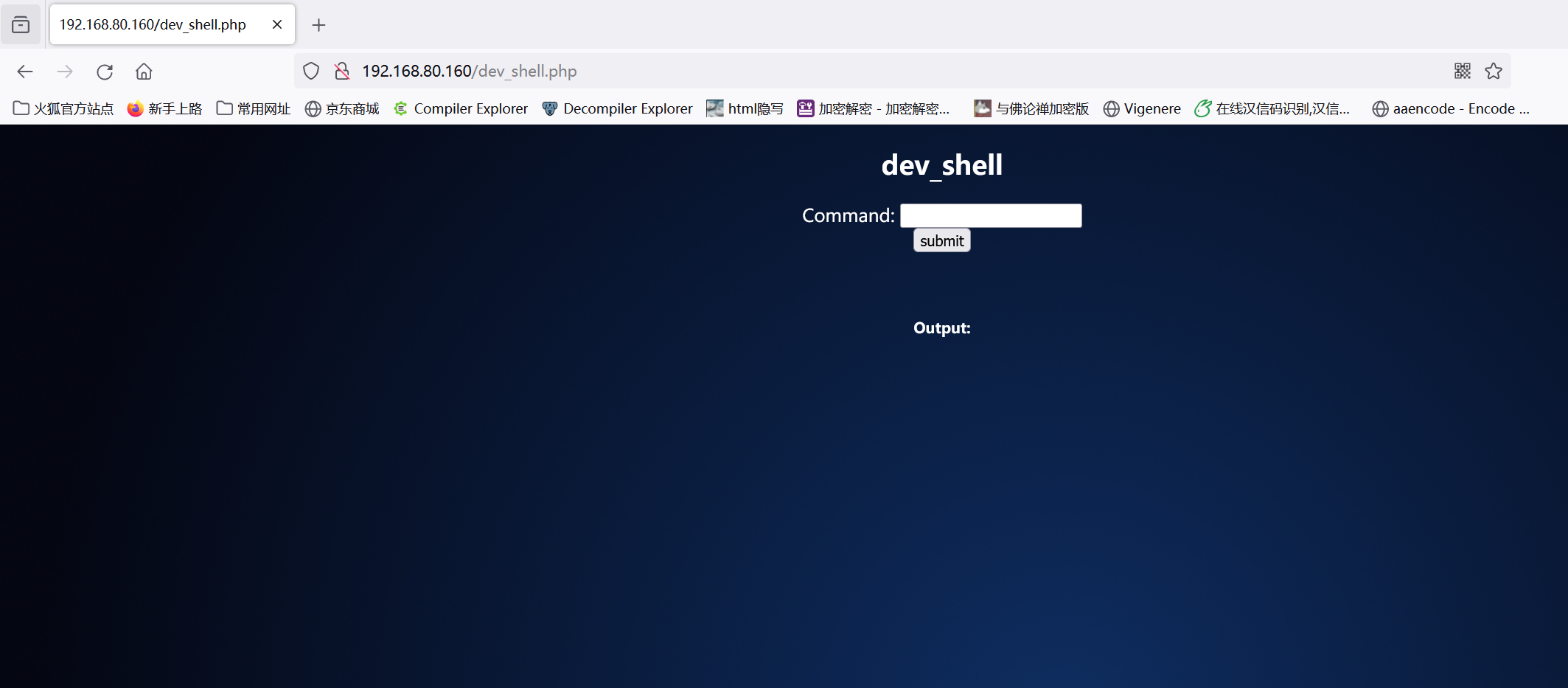The width and height of the screenshot is (1568, 688).
Task: Select the 192.168.80.160/dev_shell.php tab
Action: point(173,24)
